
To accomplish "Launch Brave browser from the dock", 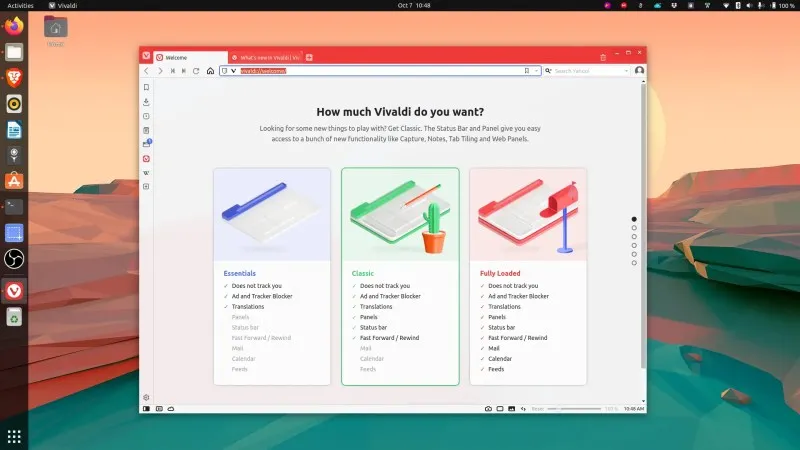I will [x=14, y=78].
